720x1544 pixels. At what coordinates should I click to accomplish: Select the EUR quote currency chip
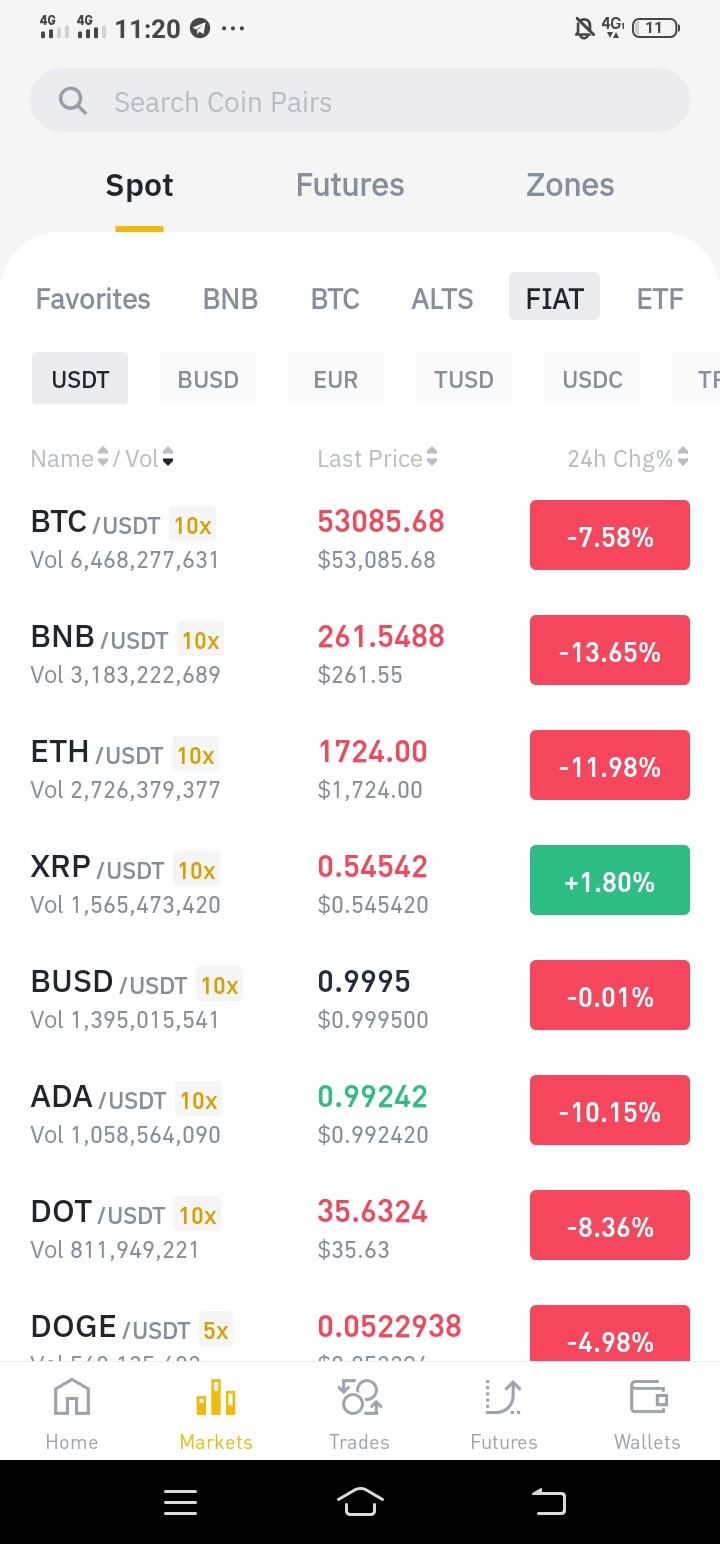pos(336,379)
